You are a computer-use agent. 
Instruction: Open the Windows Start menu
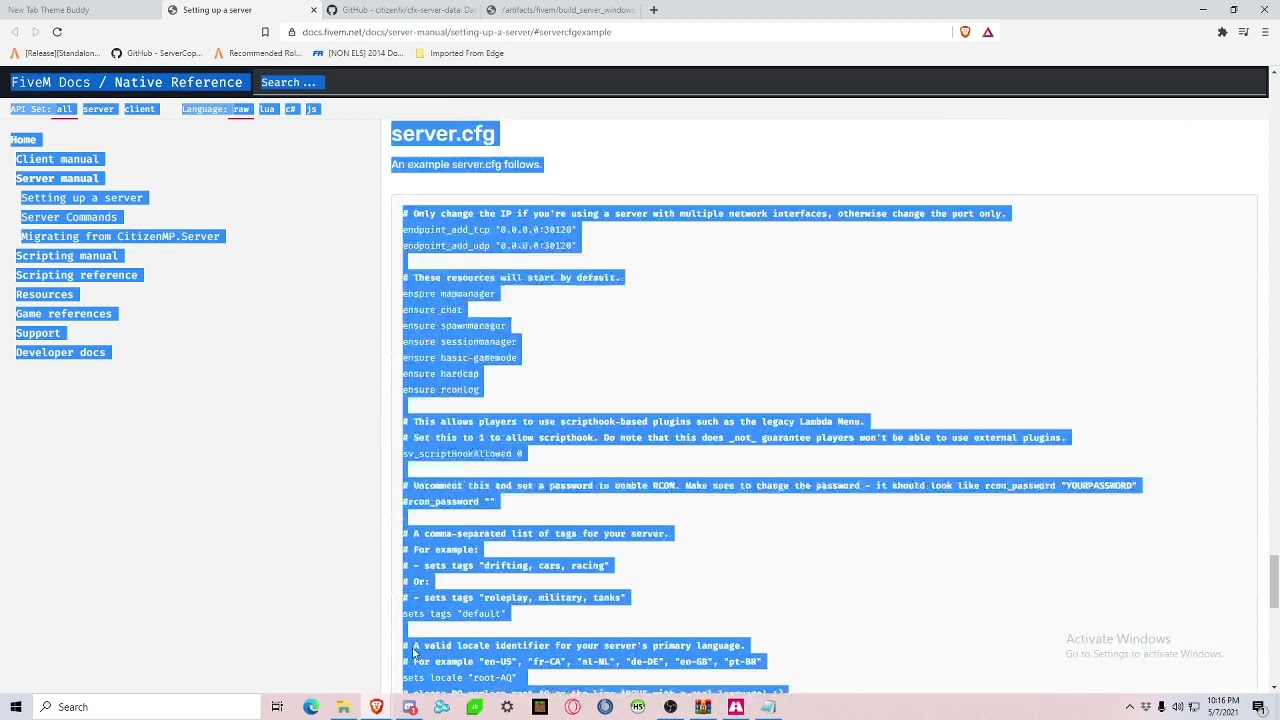(15, 707)
